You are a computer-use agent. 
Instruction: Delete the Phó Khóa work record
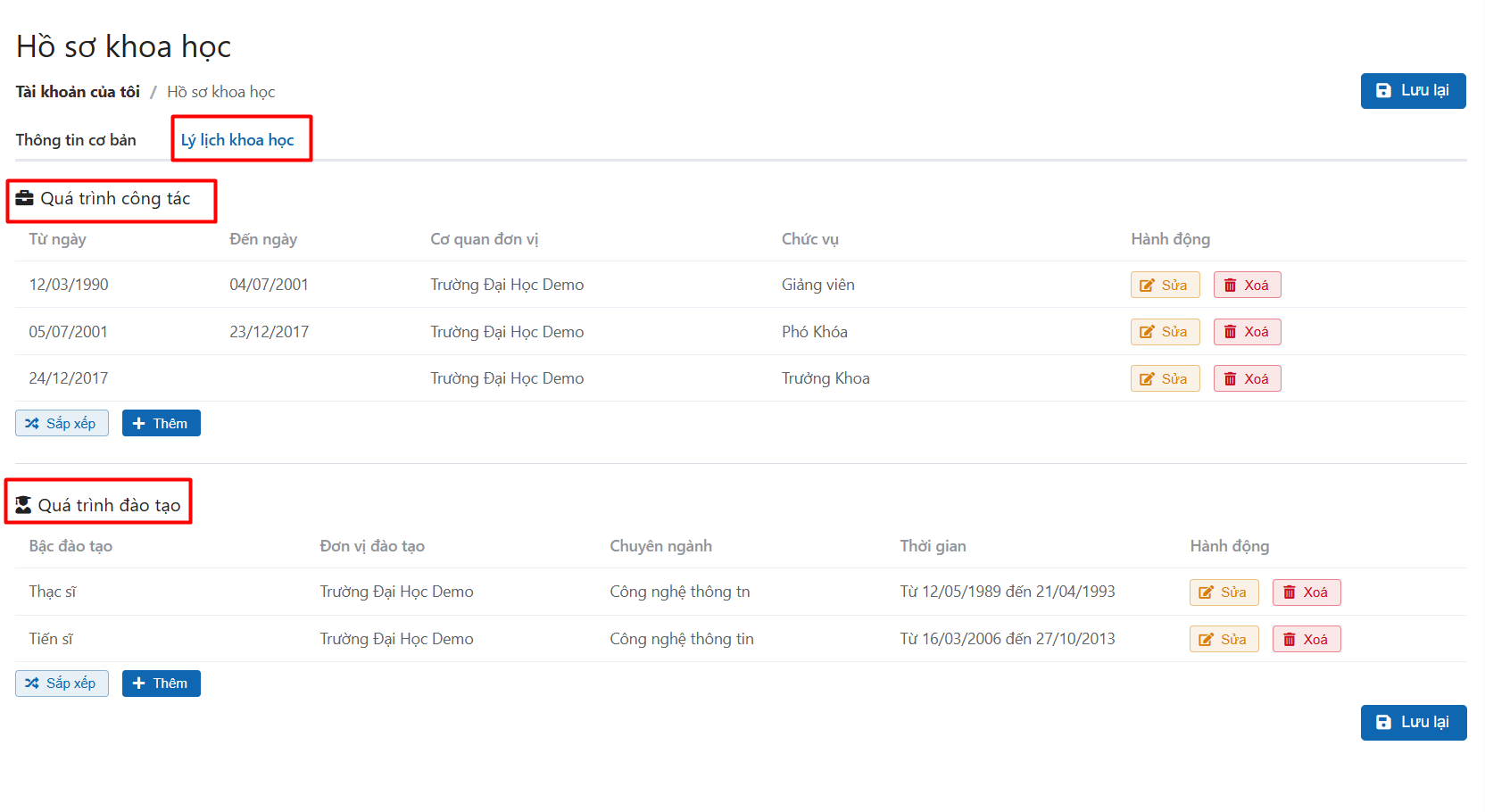pyautogui.click(x=1247, y=332)
